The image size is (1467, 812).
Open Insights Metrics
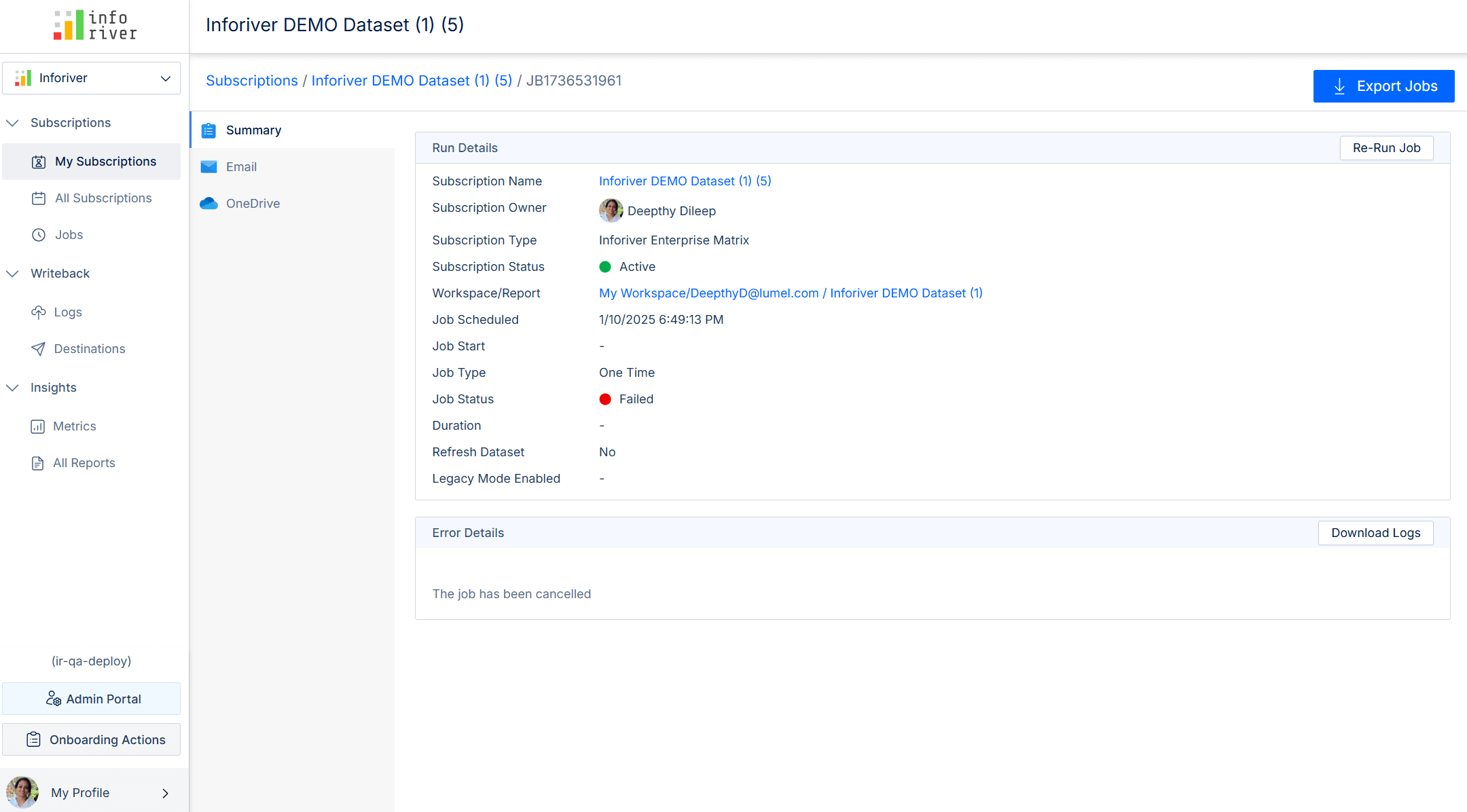coord(92,426)
